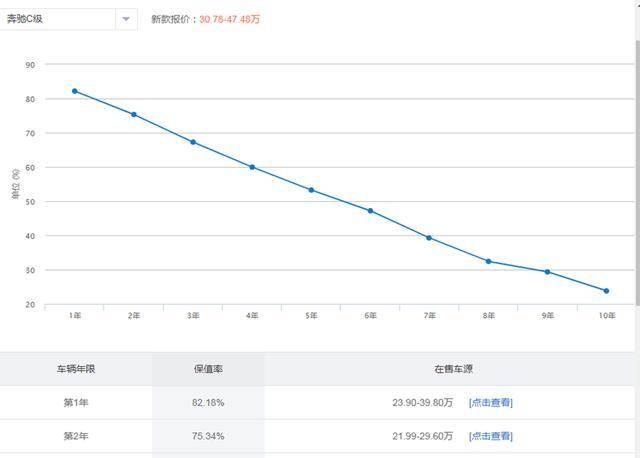This screenshot has width=640, height=458.
Task: Click the 1年 data point on the chart
Action: coord(75,91)
